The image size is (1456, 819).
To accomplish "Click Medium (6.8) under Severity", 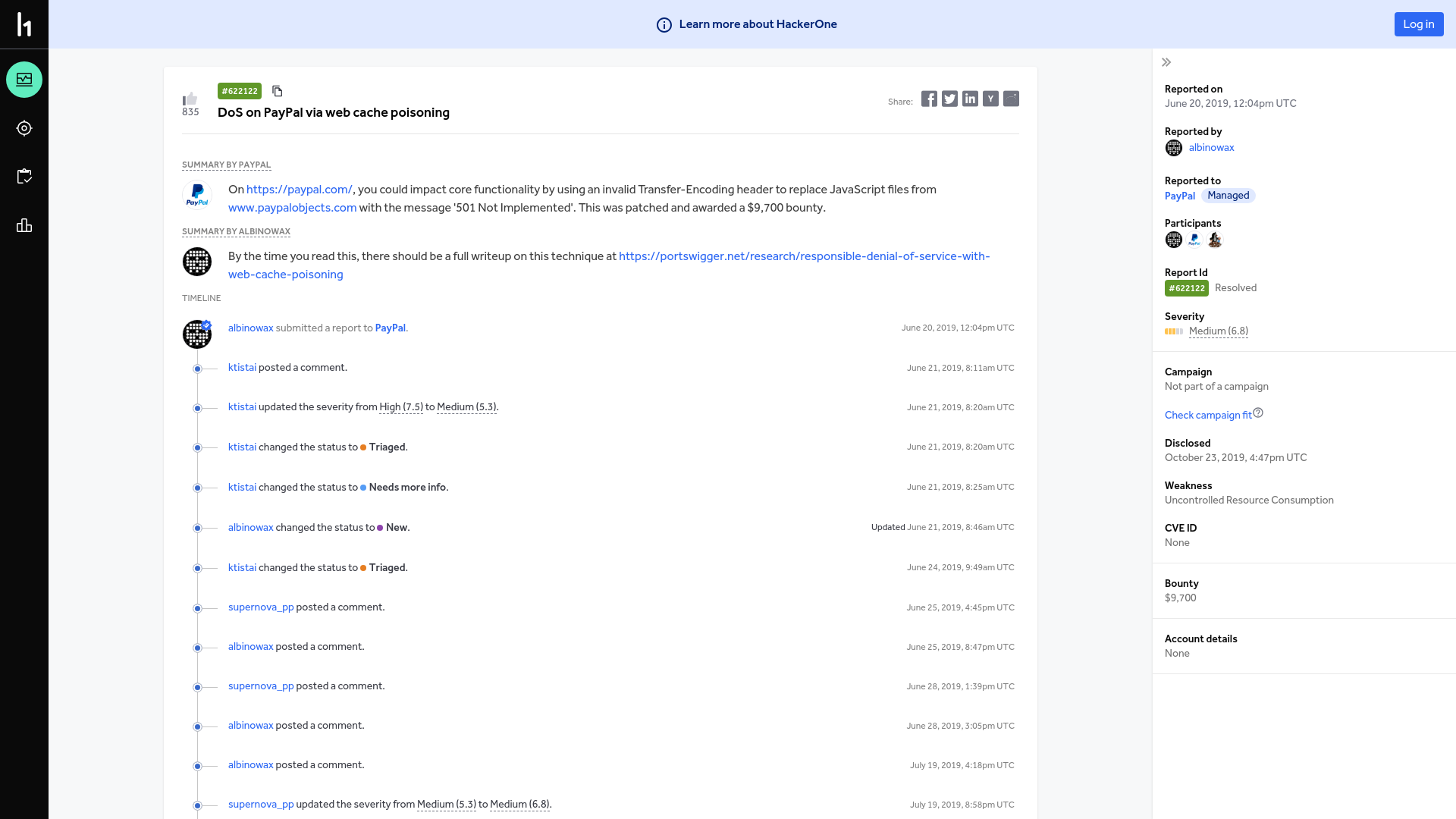I will 1218,331.
